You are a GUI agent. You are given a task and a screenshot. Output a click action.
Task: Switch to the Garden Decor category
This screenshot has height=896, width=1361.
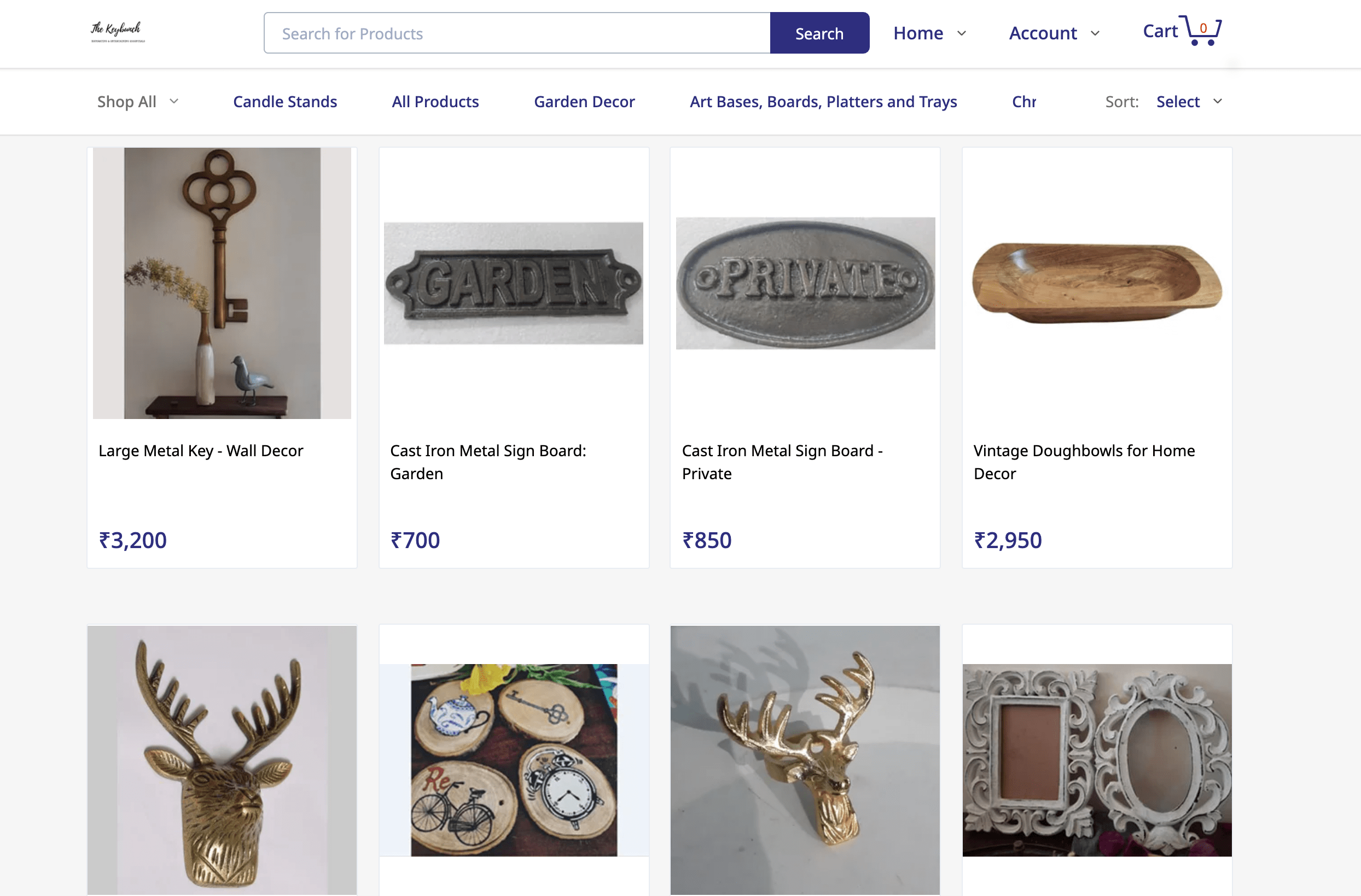click(584, 101)
